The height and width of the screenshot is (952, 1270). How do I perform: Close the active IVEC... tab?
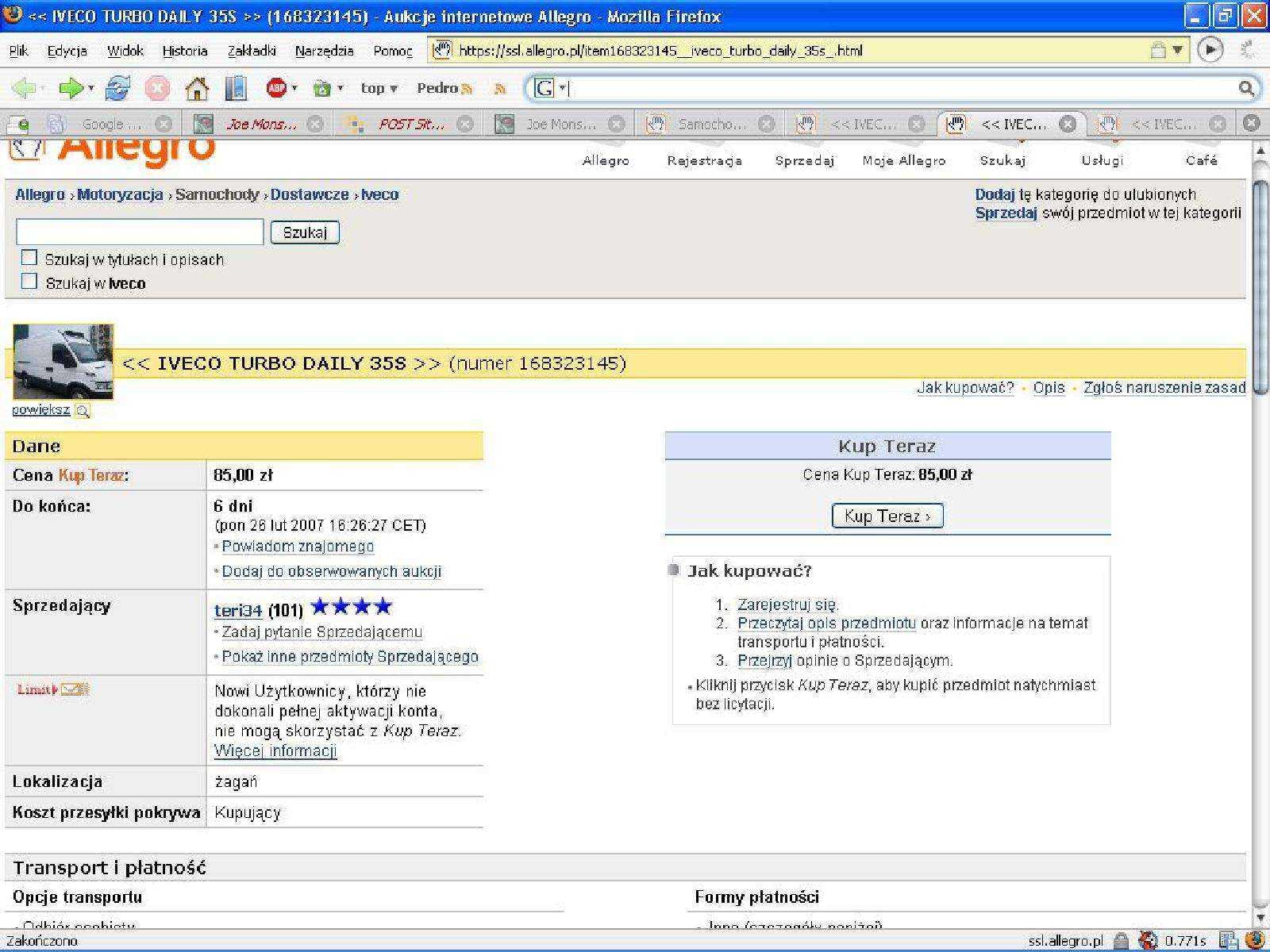(x=1068, y=124)
